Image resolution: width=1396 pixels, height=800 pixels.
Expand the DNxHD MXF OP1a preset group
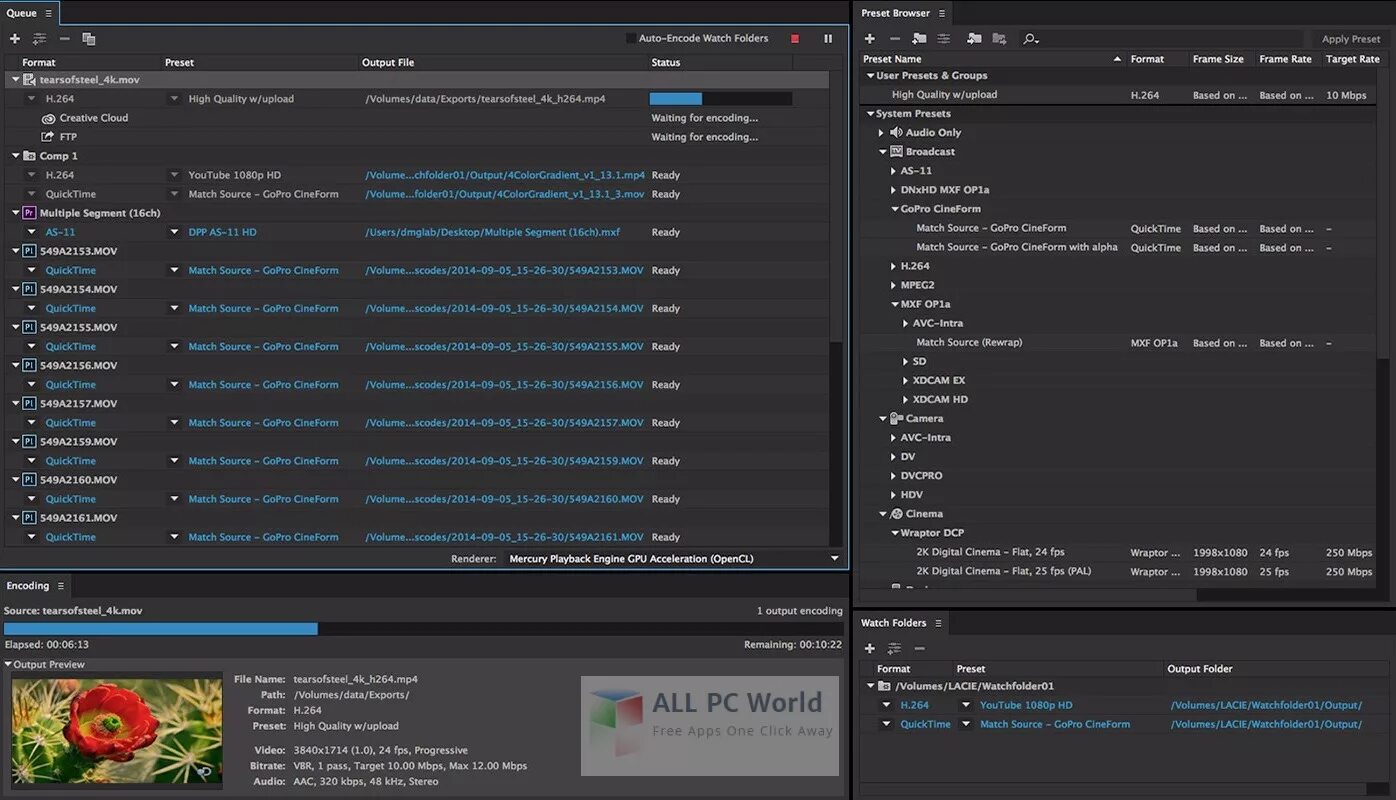894,190
